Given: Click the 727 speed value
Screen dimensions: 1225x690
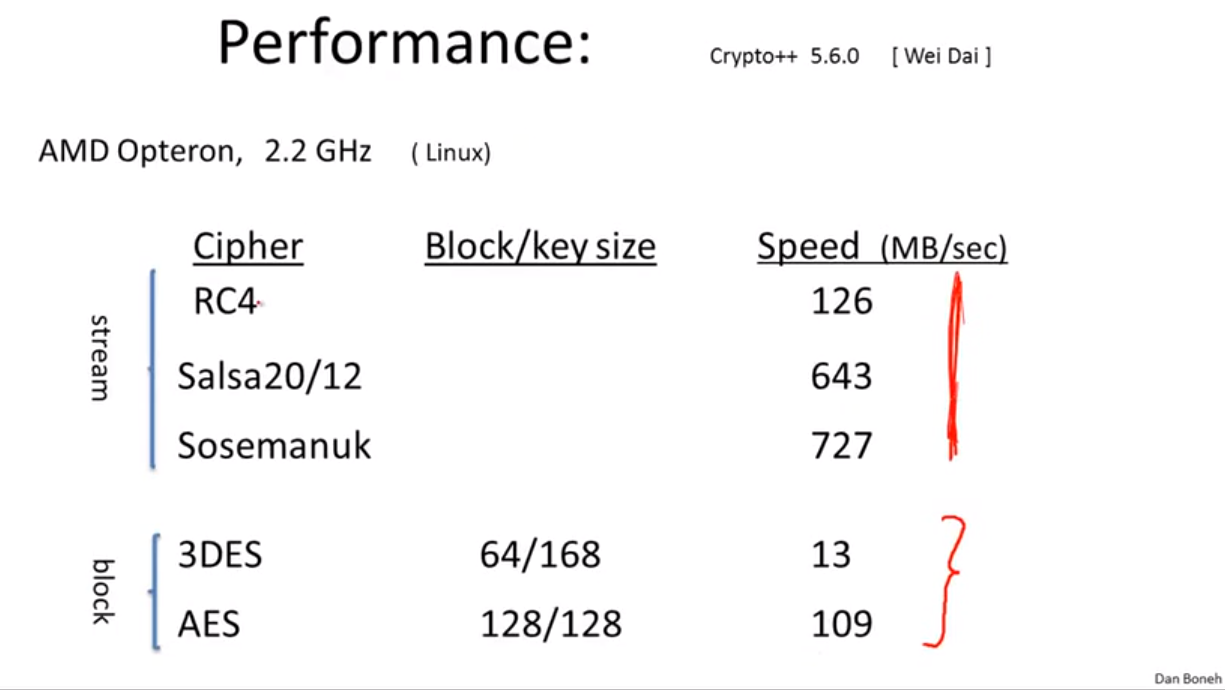Looking at the screenshot, I should (842, 446).
